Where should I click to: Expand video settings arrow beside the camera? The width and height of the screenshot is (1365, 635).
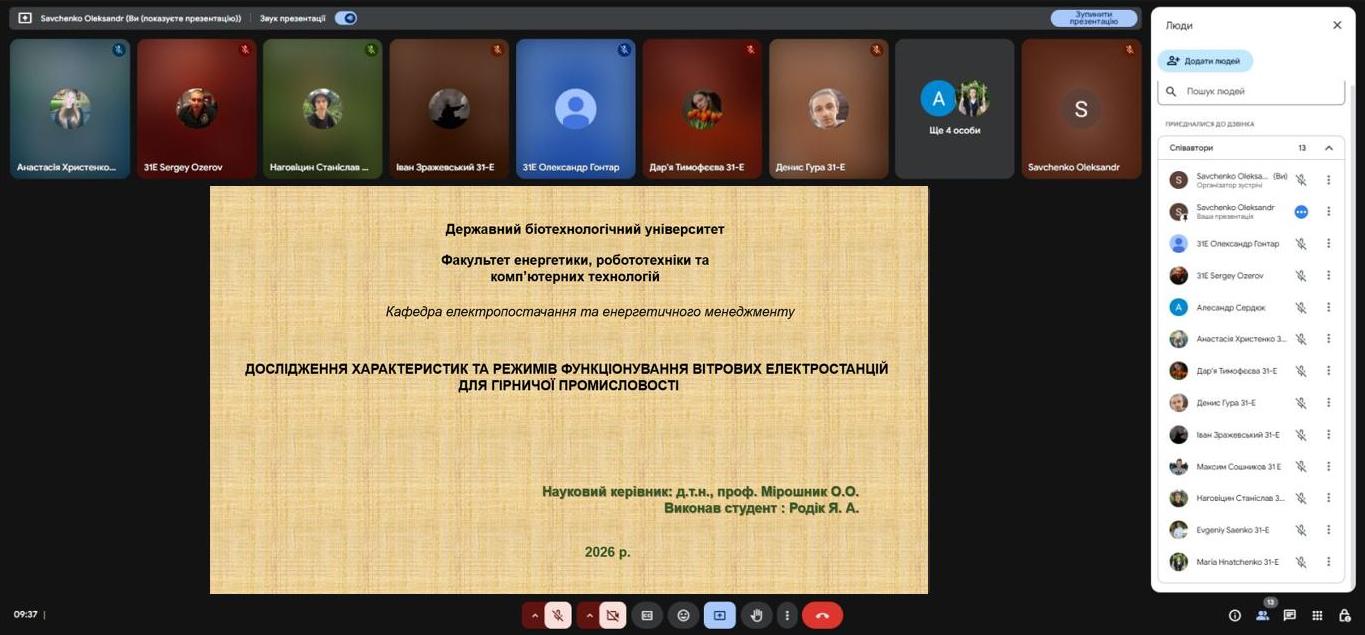(x=588, y=616)
